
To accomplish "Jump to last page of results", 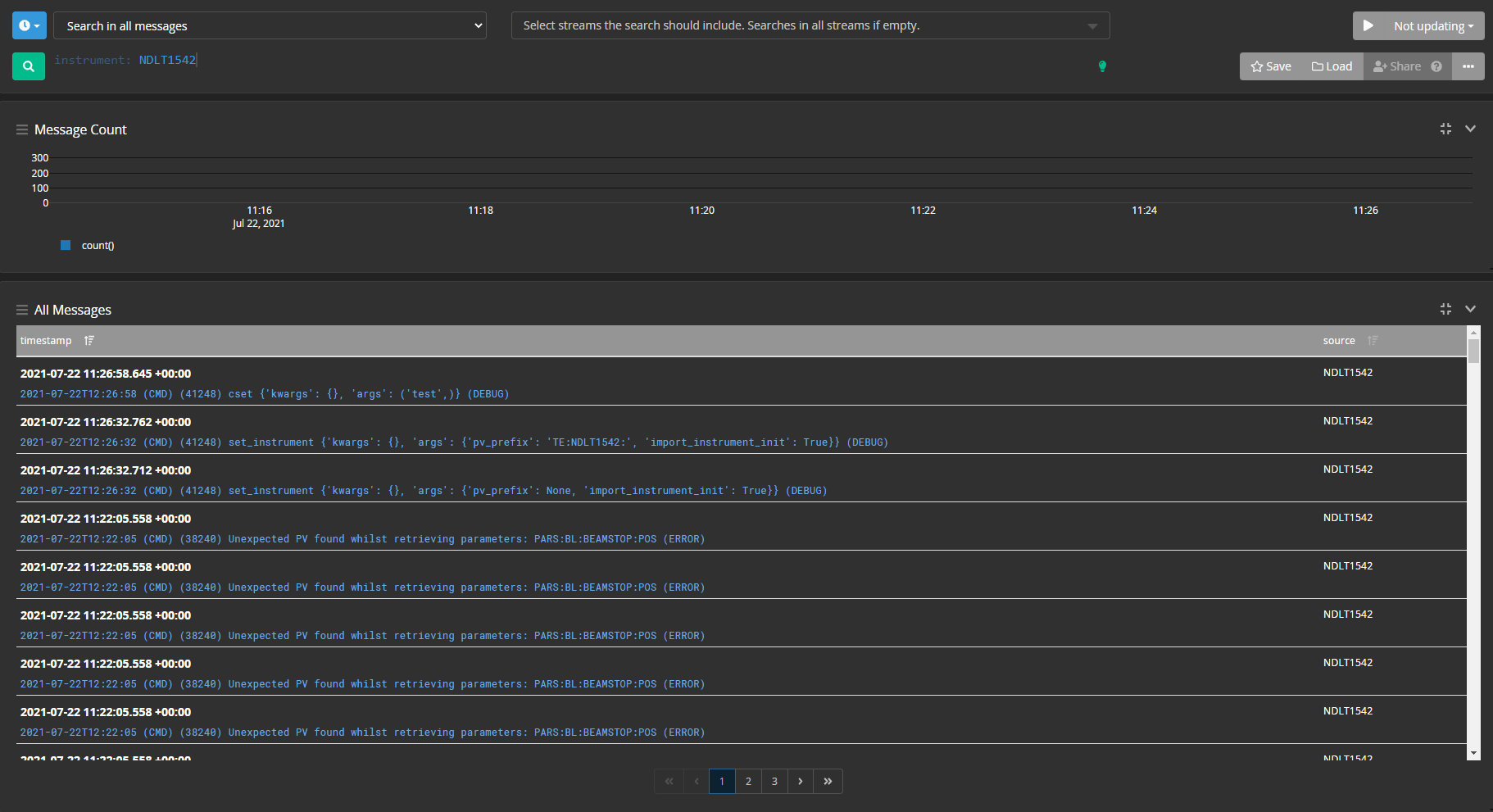I will coord(828,781).
